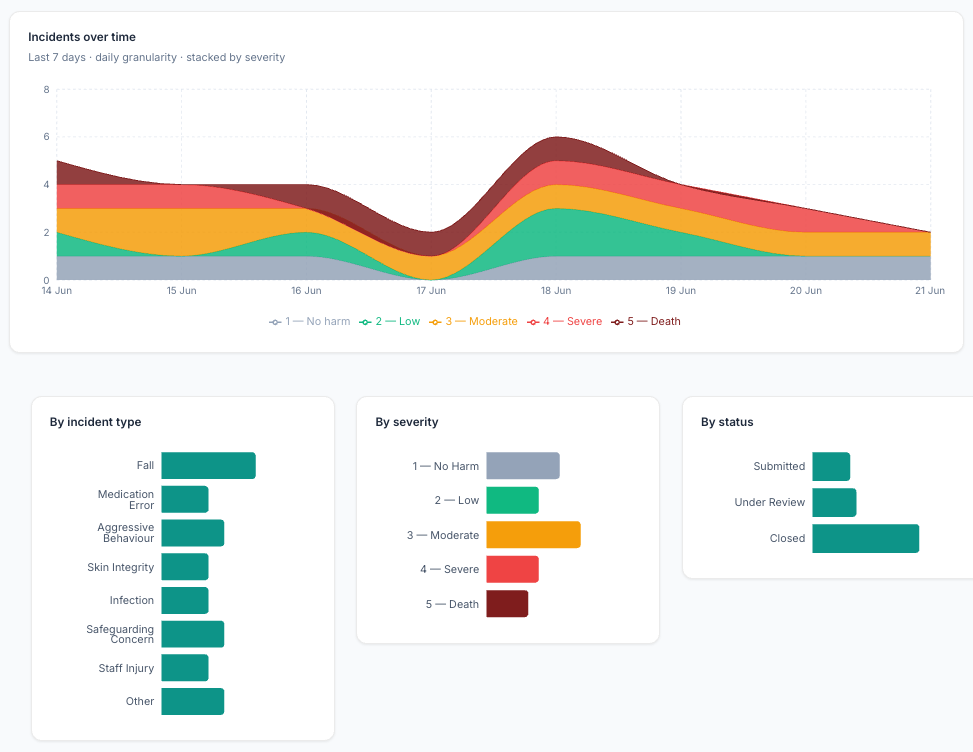Click the 'Staff Injury' row label
This screenshot has width=973, height=752.
(126, 668)
